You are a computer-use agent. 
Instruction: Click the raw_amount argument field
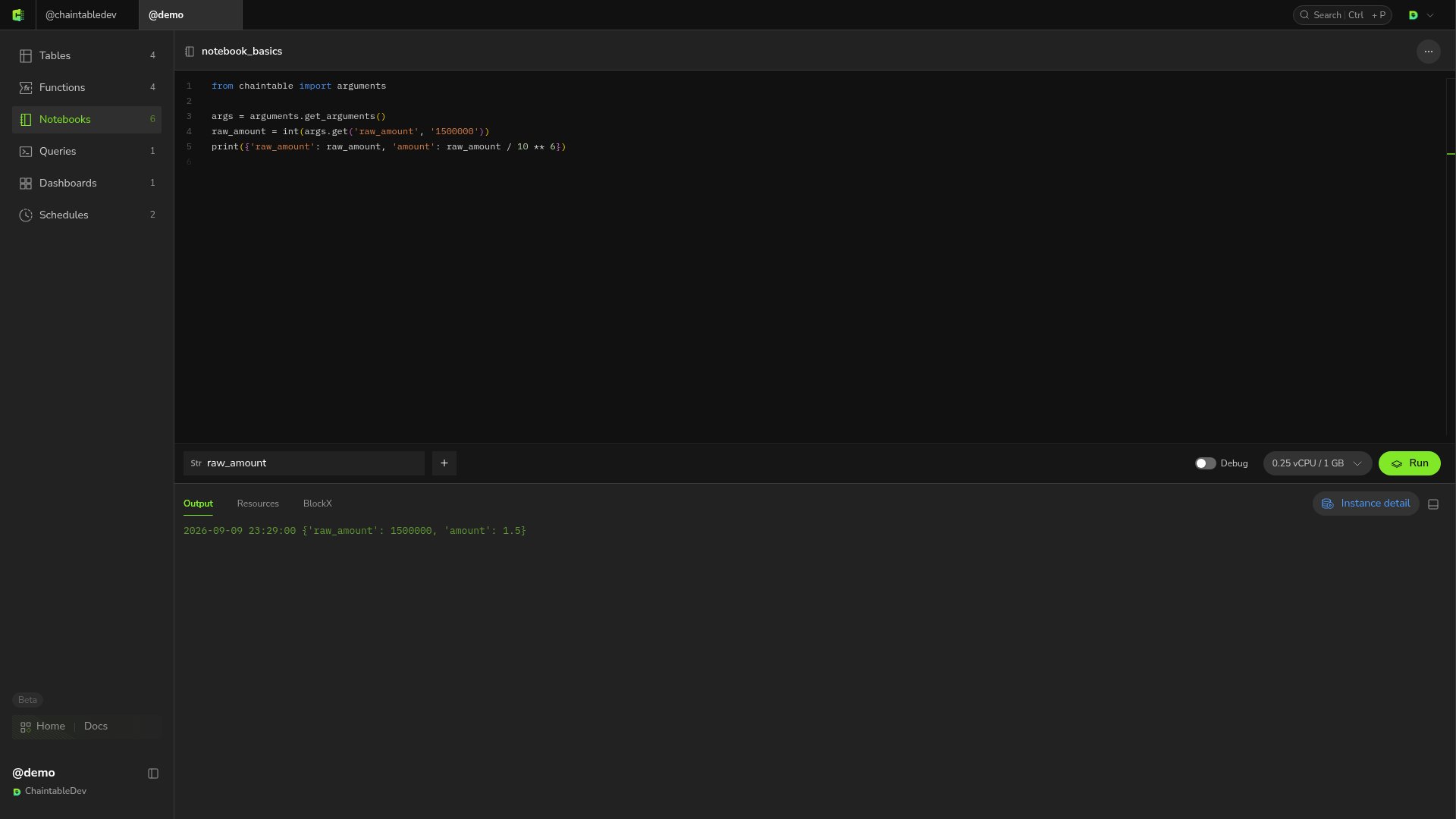(304, 463)
